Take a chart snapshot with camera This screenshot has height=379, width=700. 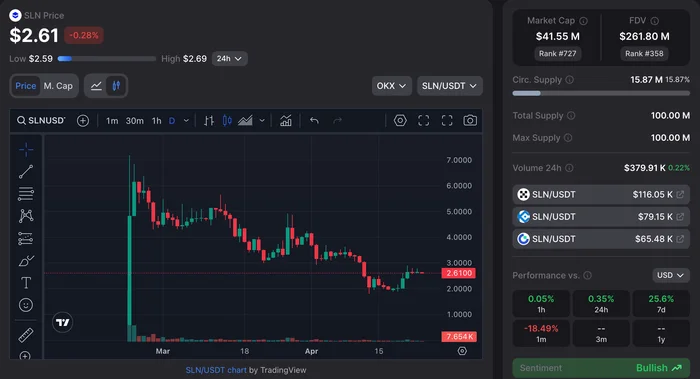click(470, 121)
